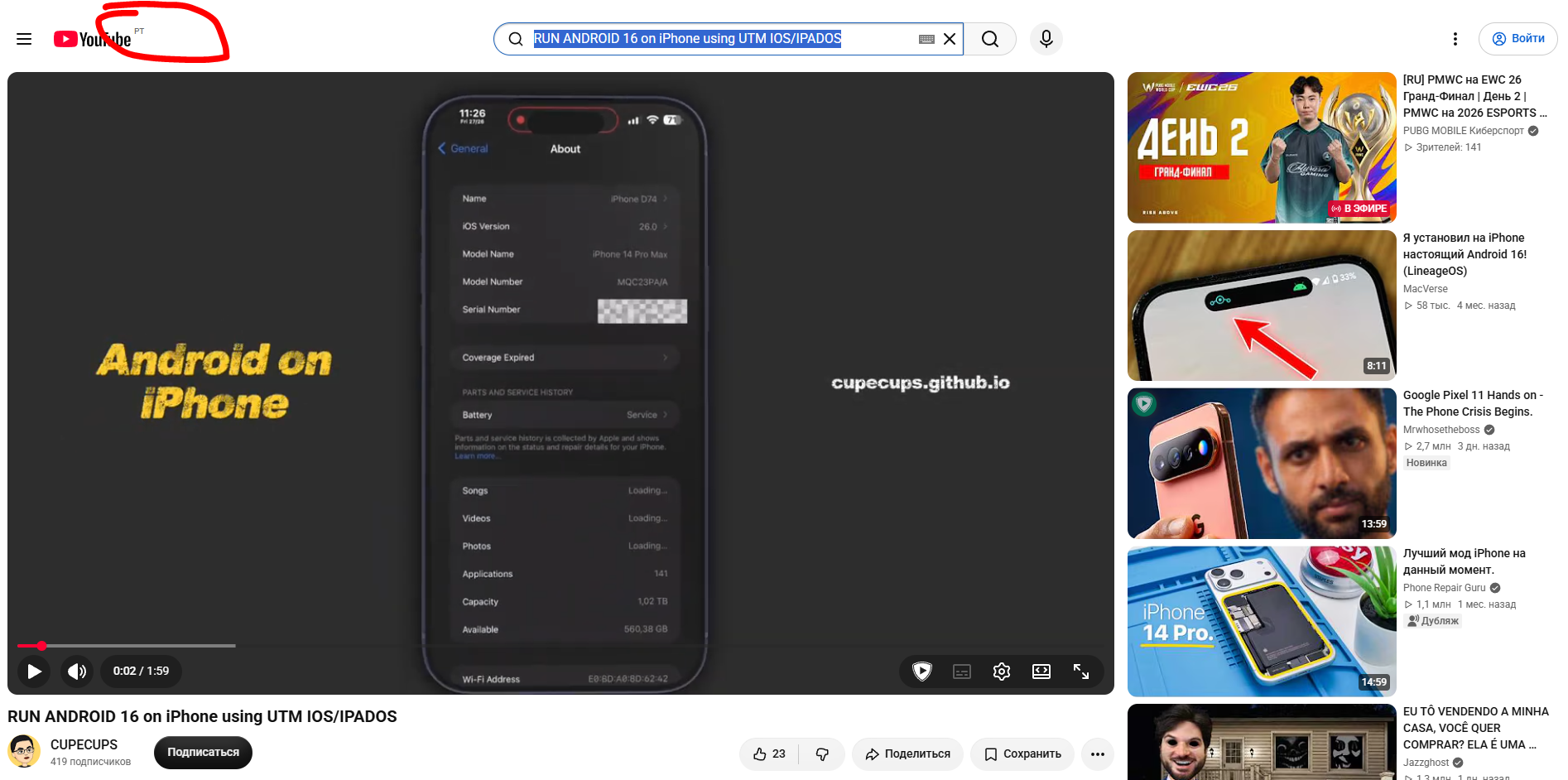The image size is (1568, 780).
Task: Click the '3 дн. назад' upload date
Action: (x=1484, y=446)
